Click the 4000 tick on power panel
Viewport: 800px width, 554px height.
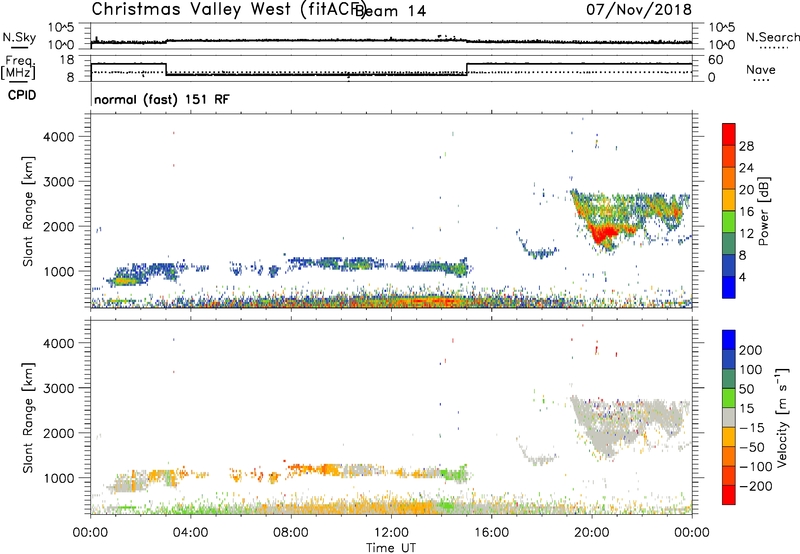[x=59, y=137]
